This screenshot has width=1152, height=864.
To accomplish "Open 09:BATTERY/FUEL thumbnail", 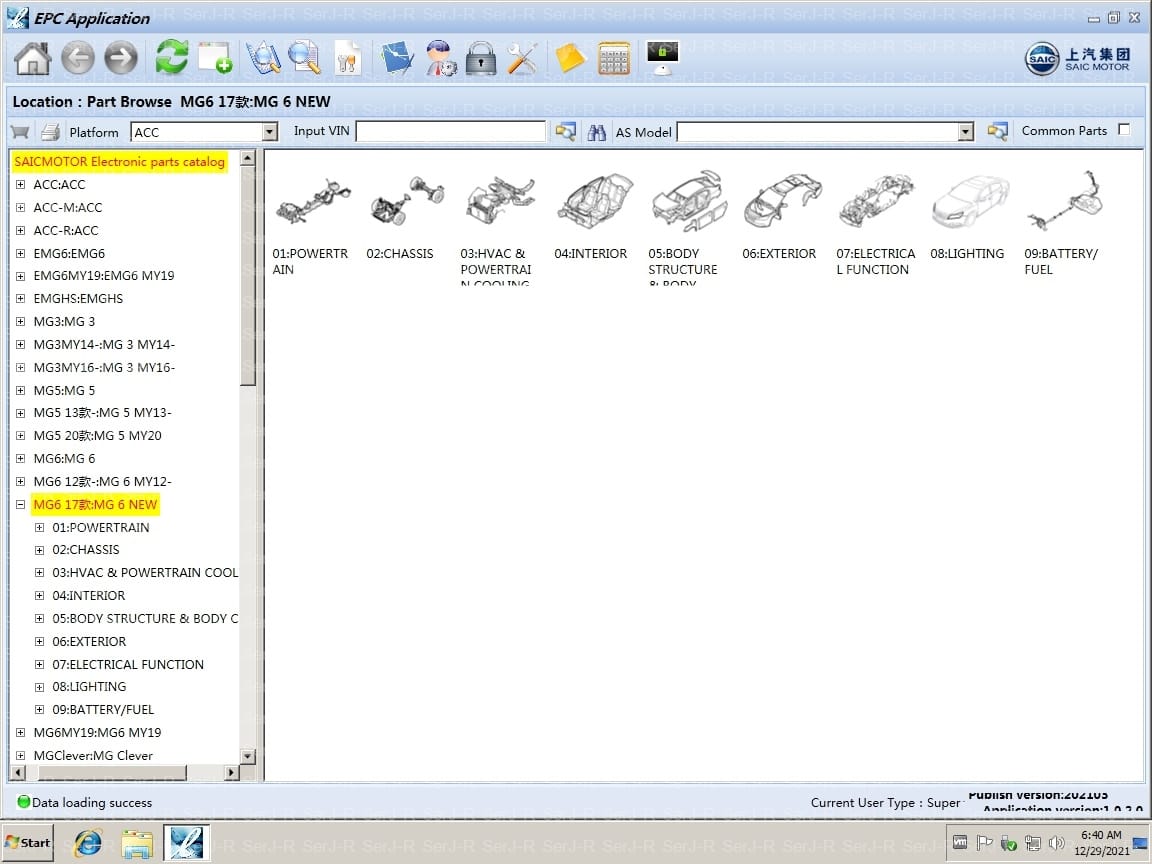I will [1063, 224].
